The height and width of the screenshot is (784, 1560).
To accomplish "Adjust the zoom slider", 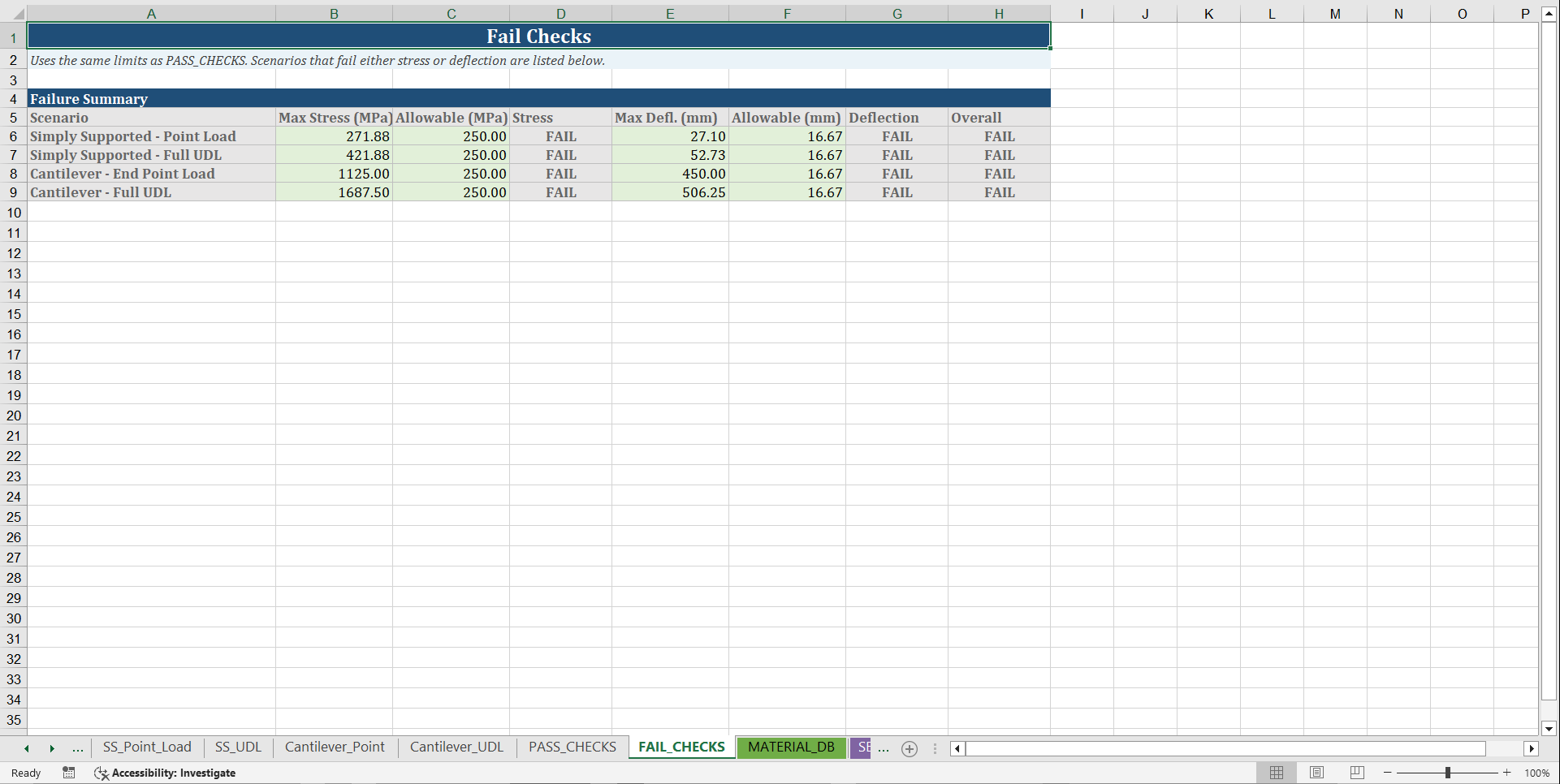I will pyautogui.click(x=1449, y=772).
